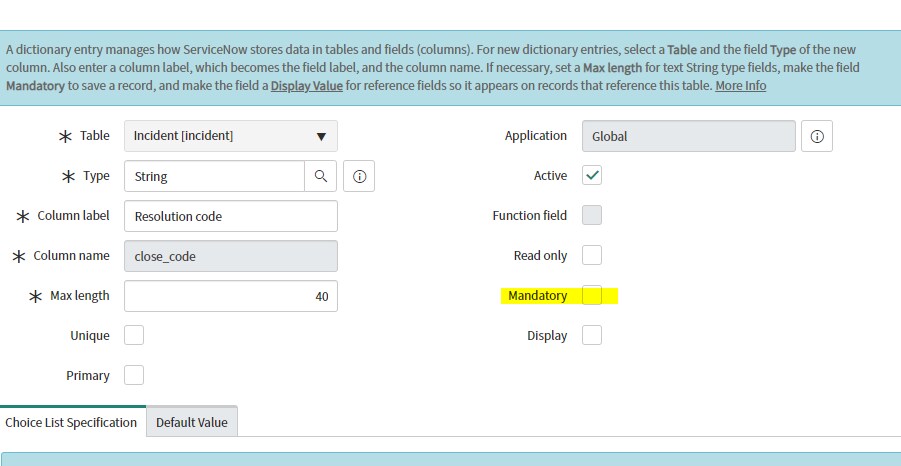Click the Application field showing Global
This screenshot has width=901, height=466.
pyautogui.click(x=688, y=136)
